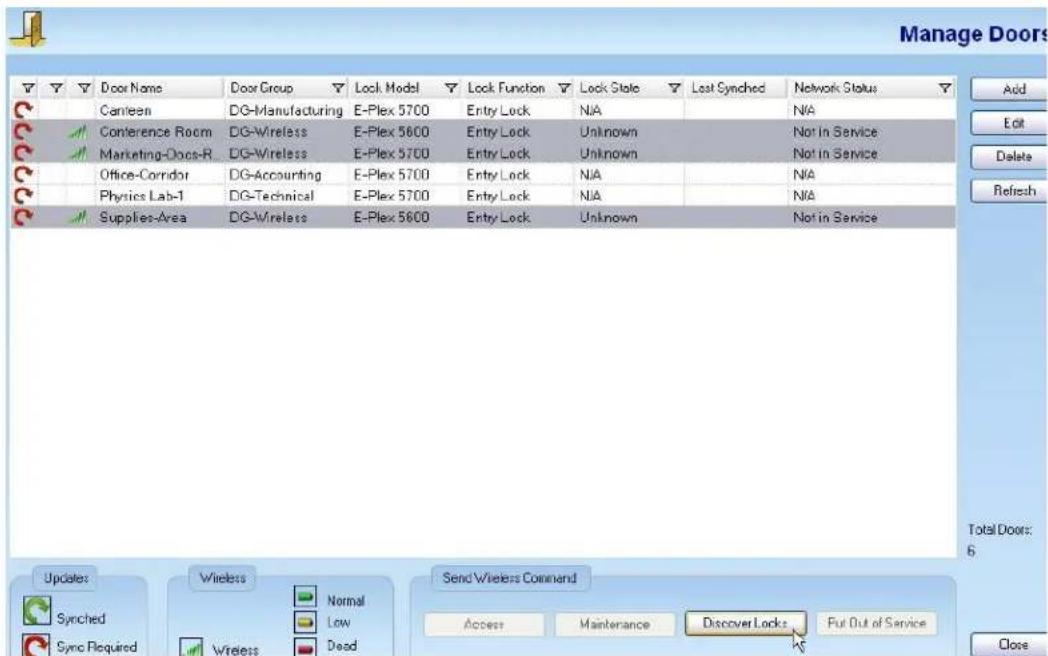Select the Office-Corridor door name
The width and height of the screenshot is (1048, 656).
pyautogui.click(x=144, y=175)
